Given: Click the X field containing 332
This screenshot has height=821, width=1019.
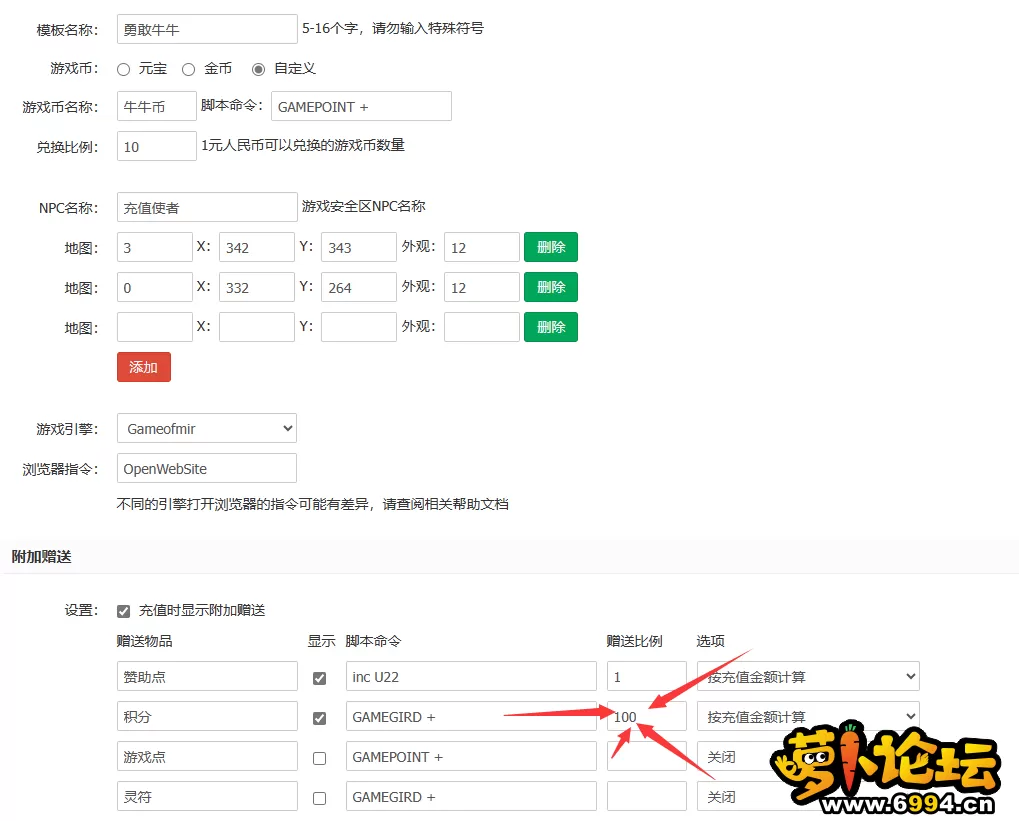Looking at the screenshot, I should pos(257,287).
